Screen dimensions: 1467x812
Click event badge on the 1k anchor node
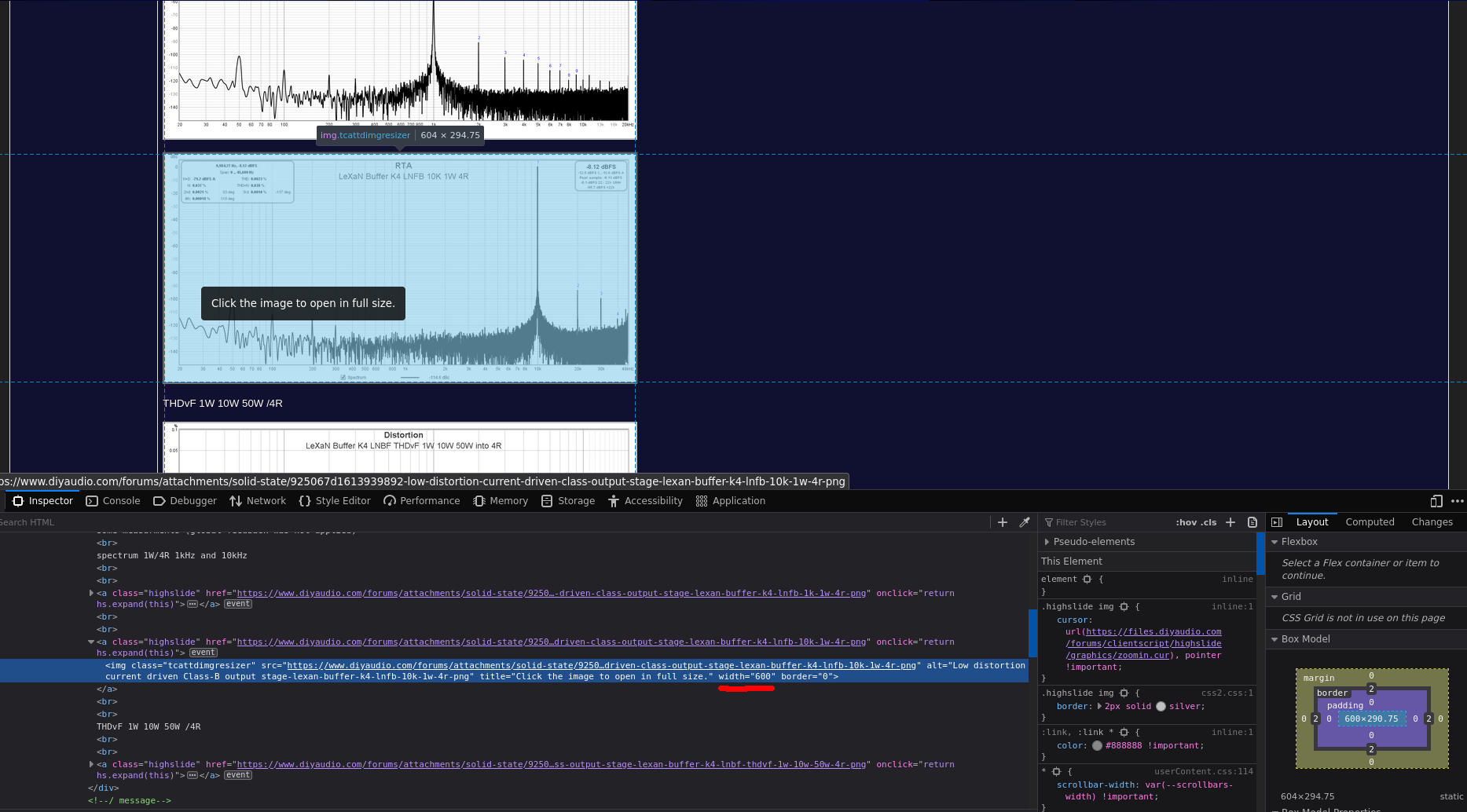tap(238, 604)
